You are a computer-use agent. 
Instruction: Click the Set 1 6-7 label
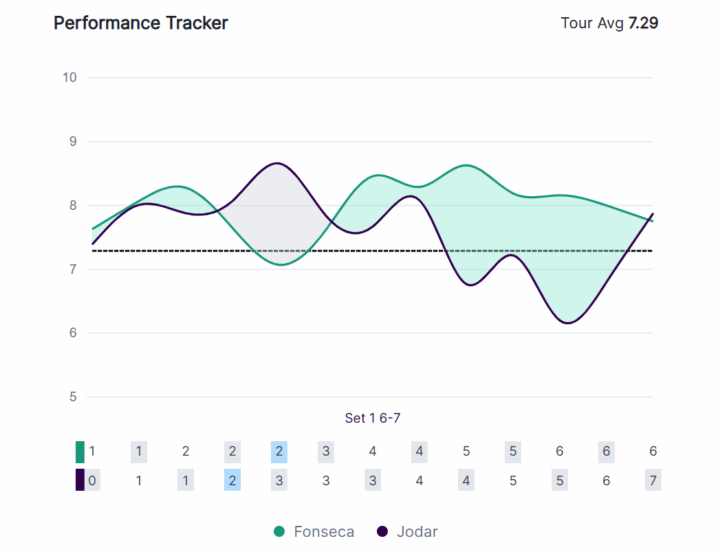(x=373, y=418)
